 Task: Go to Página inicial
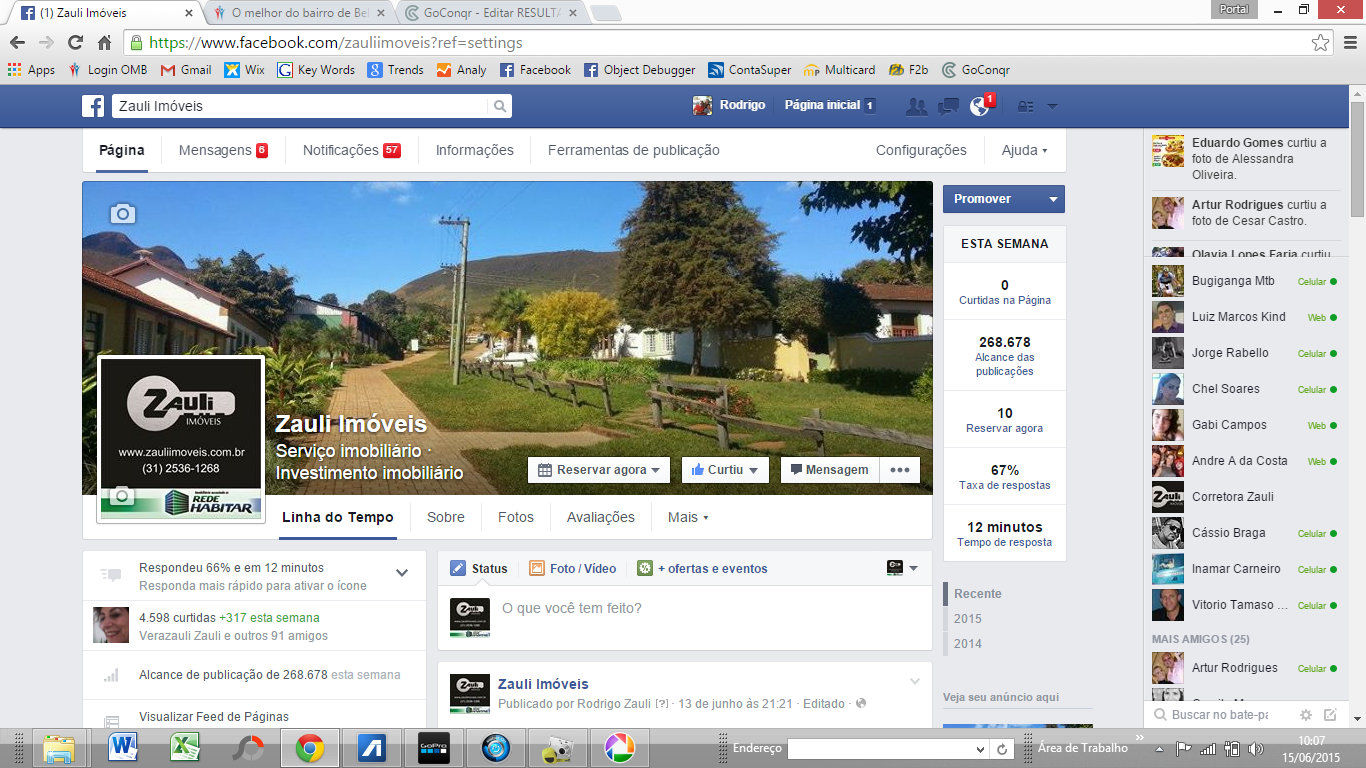(823, 105)
